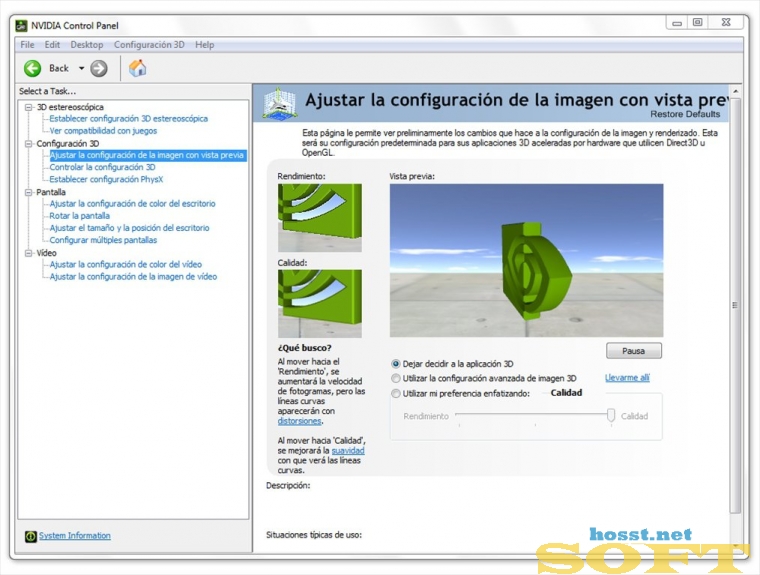Open the Help menu

tap(205, 45)
